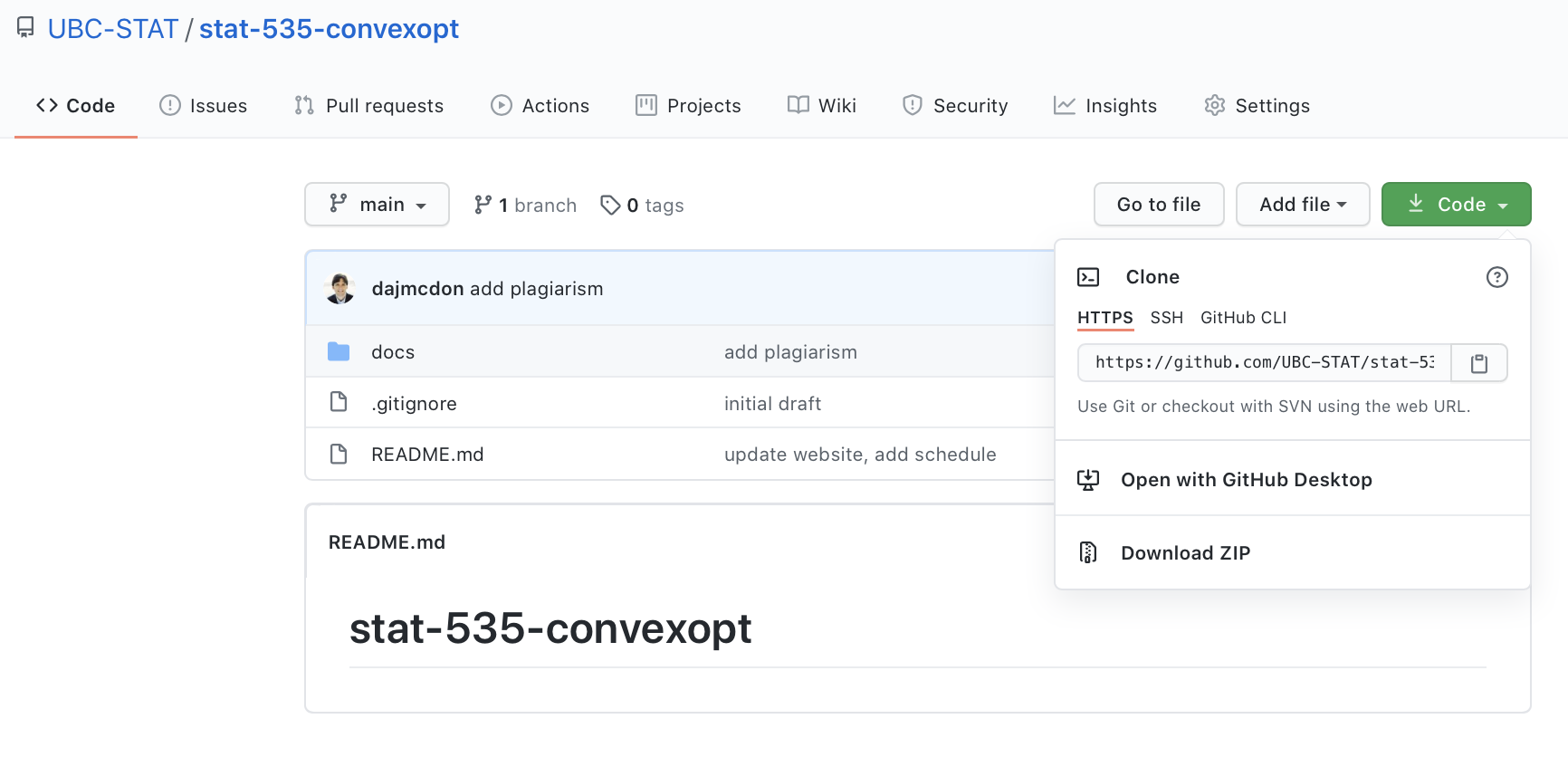Copy the clone URL with clipboard icon
1568x757 pixels.
coord(1478,363)
